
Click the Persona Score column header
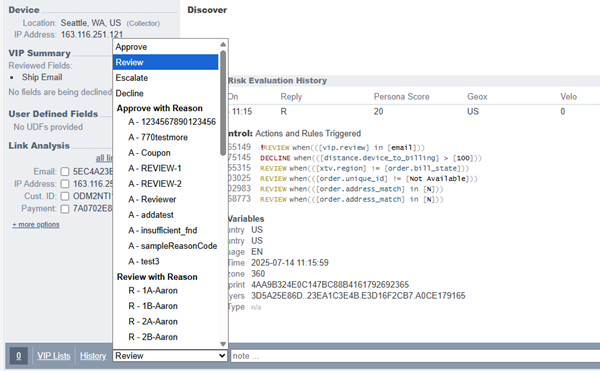pyautogui.click(x=401, y=97)
